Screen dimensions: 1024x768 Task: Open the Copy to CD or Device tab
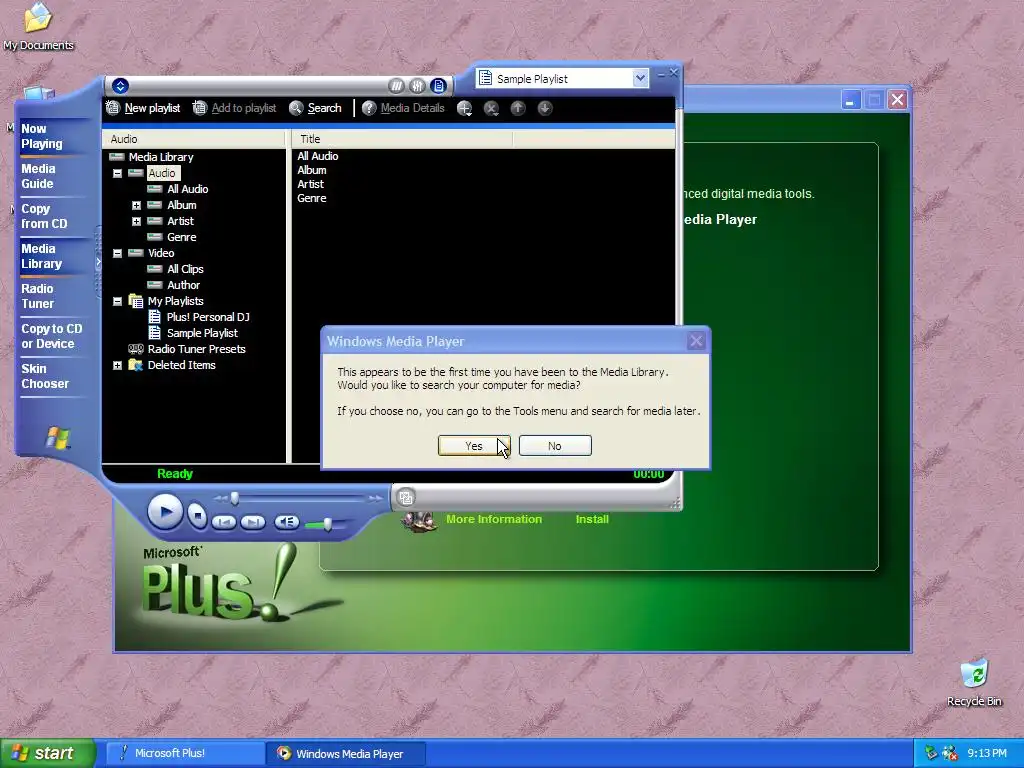click(52, 336)
